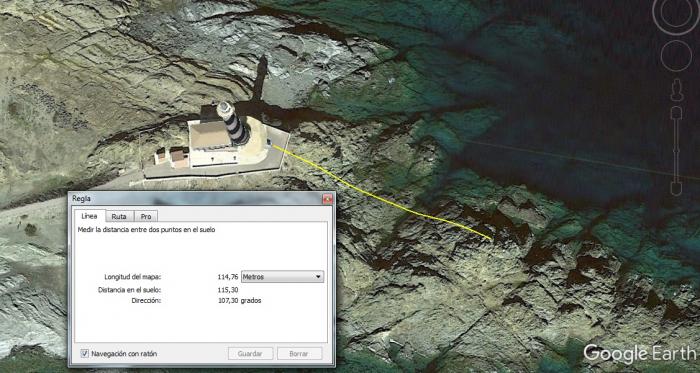Click the look-around compass ring control

tap(677, 13)
